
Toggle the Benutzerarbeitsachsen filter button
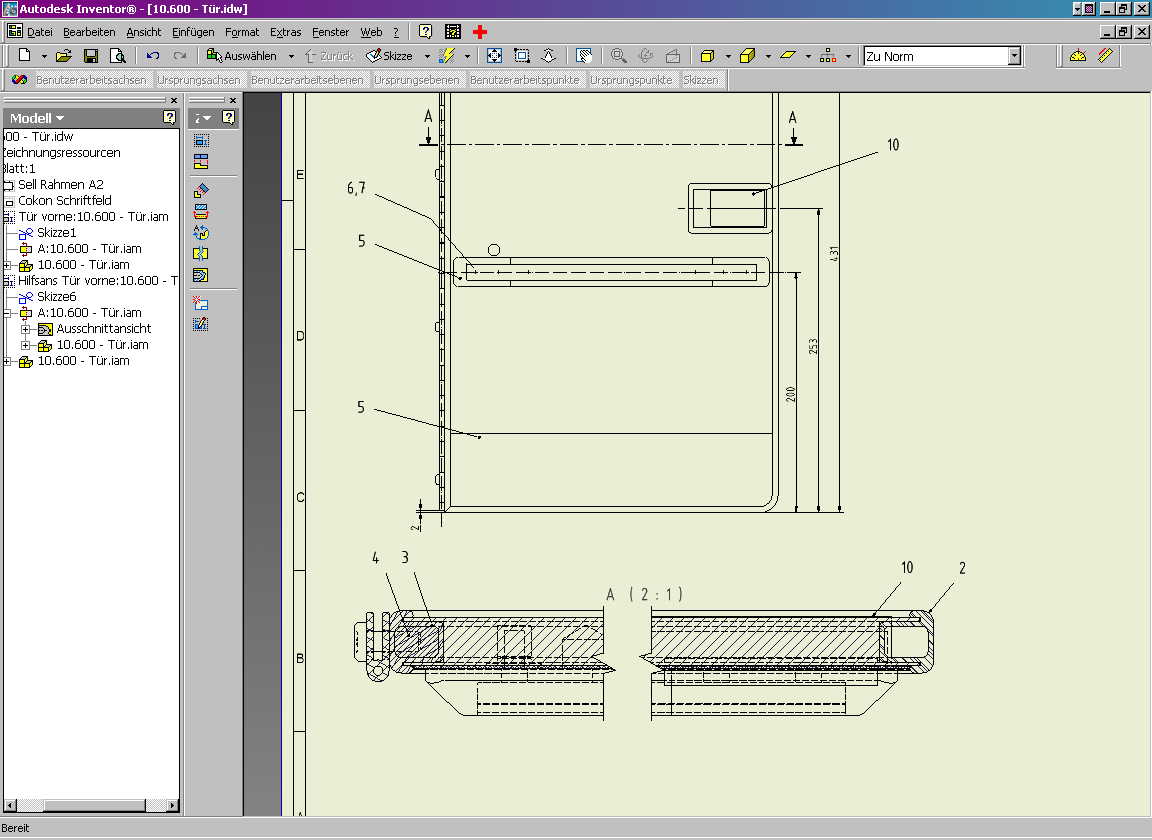coord(91,80)
